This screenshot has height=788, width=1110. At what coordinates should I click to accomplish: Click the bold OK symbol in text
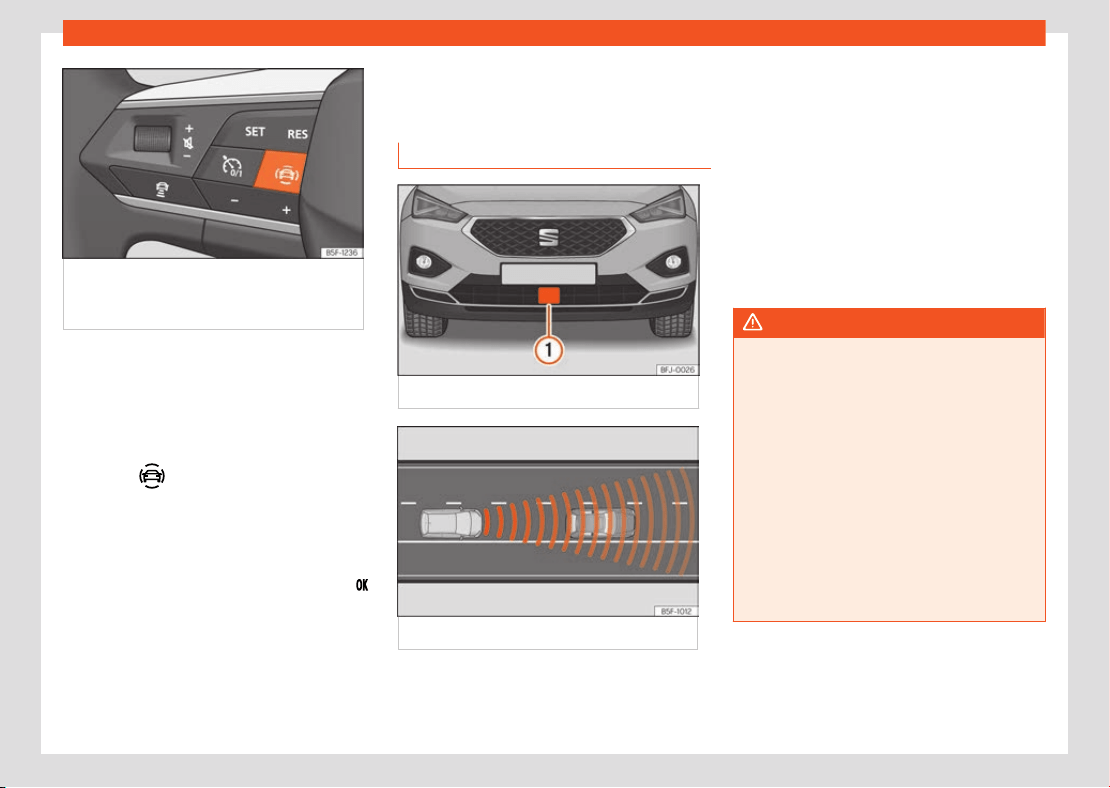[362, 585]
